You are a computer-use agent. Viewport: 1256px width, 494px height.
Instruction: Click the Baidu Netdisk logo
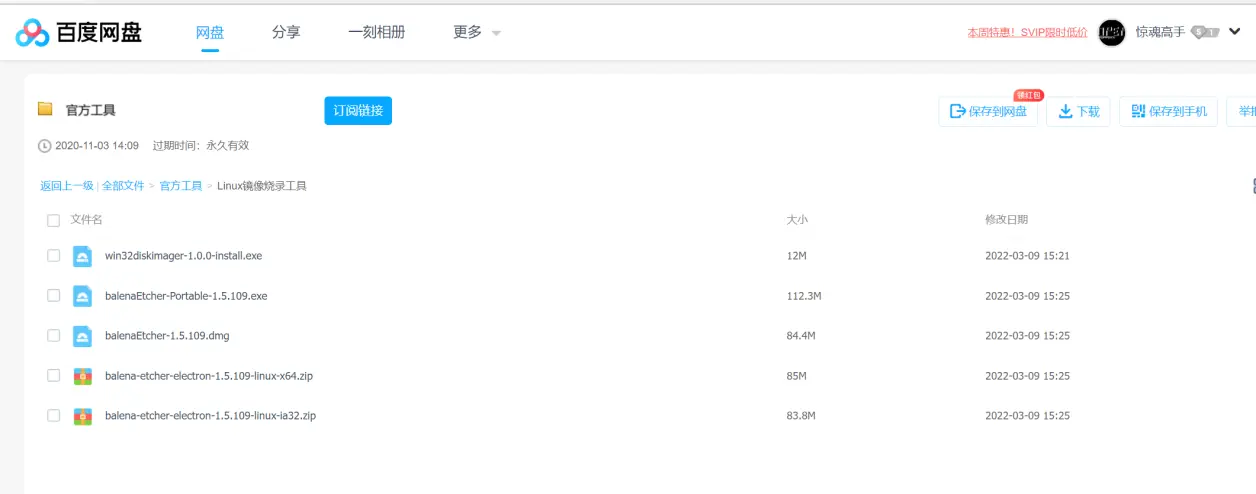pos(79,33)
